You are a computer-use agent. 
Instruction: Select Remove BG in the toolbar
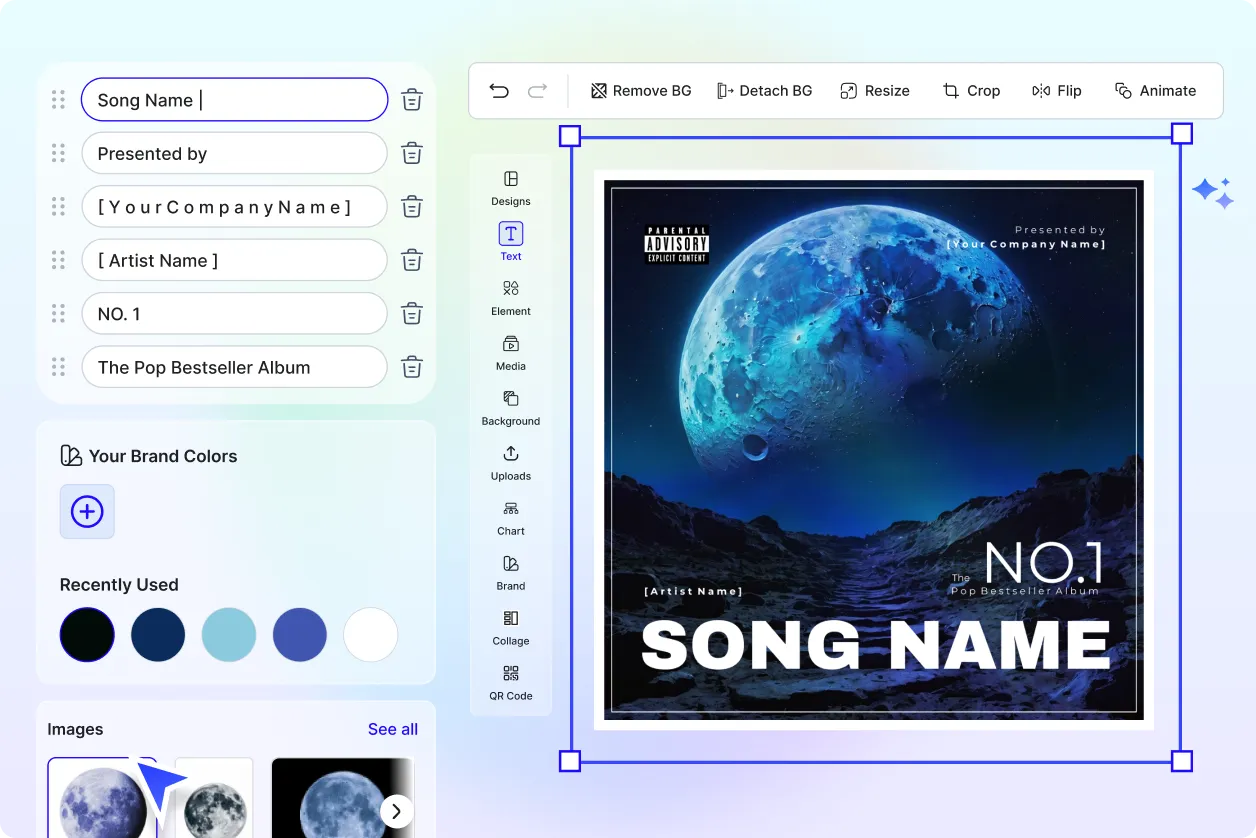tap(641, 91)
